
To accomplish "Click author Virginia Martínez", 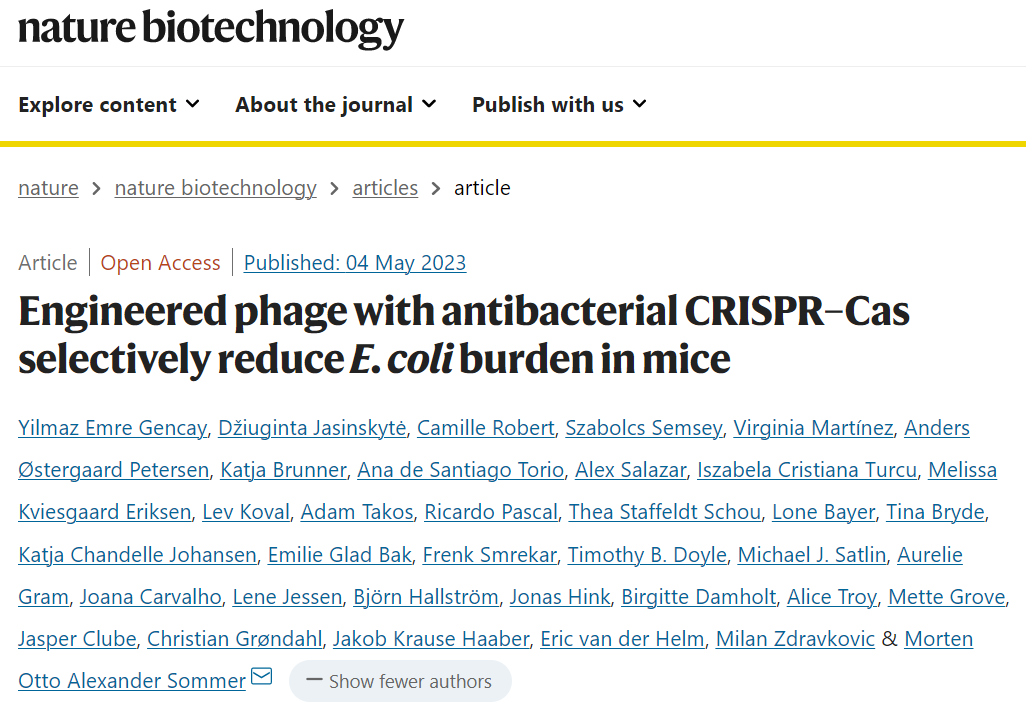I will (813, 428).
